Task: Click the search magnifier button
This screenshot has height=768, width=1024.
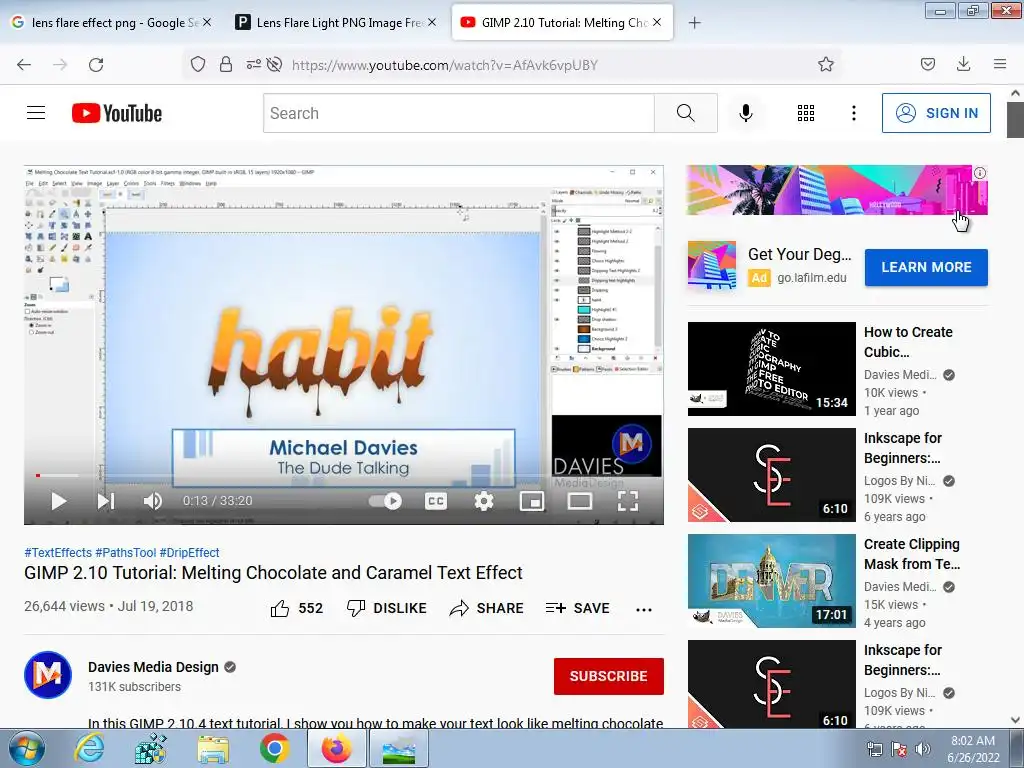Action: click(x=685, y=113)
